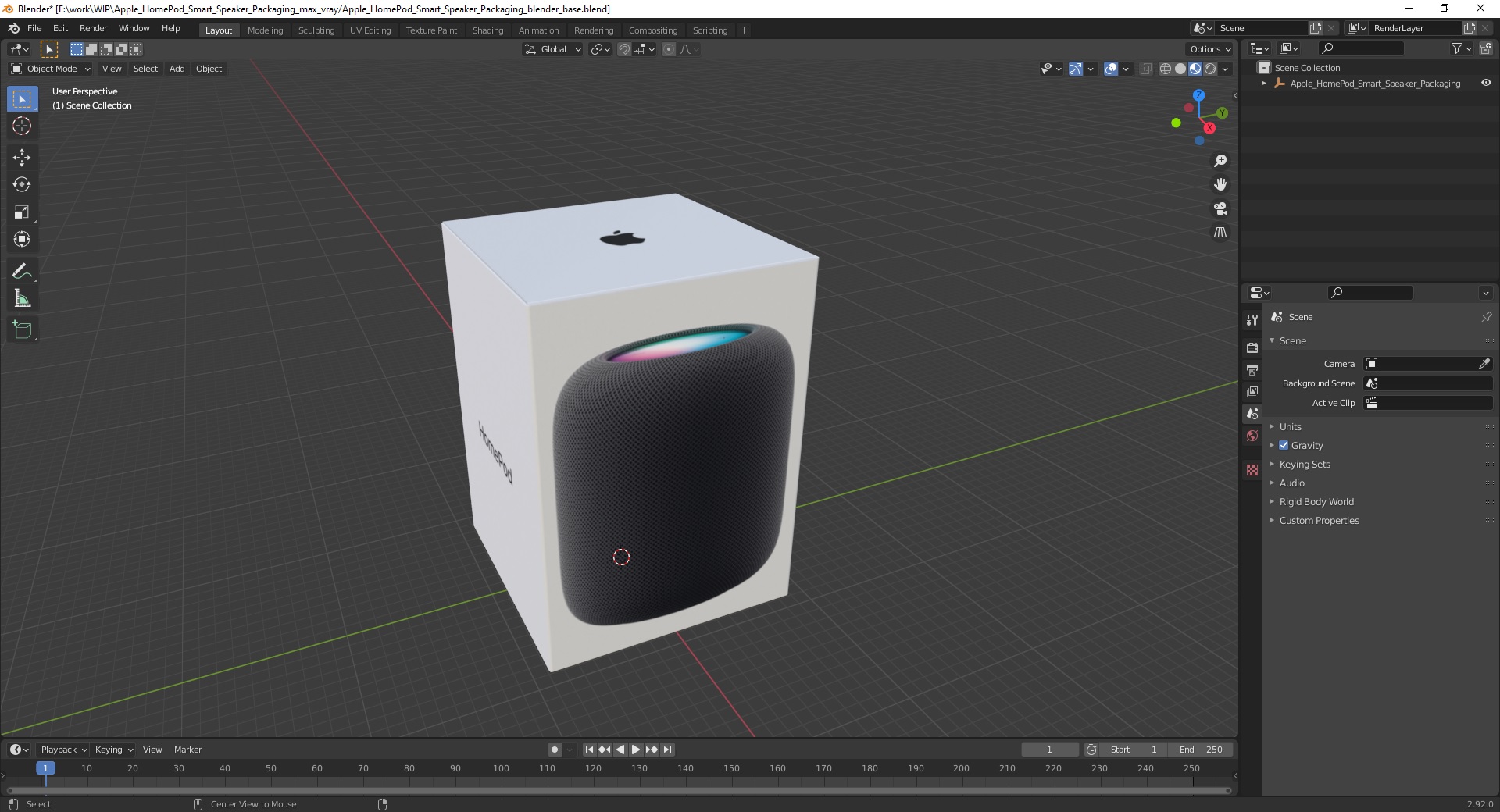
Task: Select the Move tool in the toolbar
Action: click(22, 157)
